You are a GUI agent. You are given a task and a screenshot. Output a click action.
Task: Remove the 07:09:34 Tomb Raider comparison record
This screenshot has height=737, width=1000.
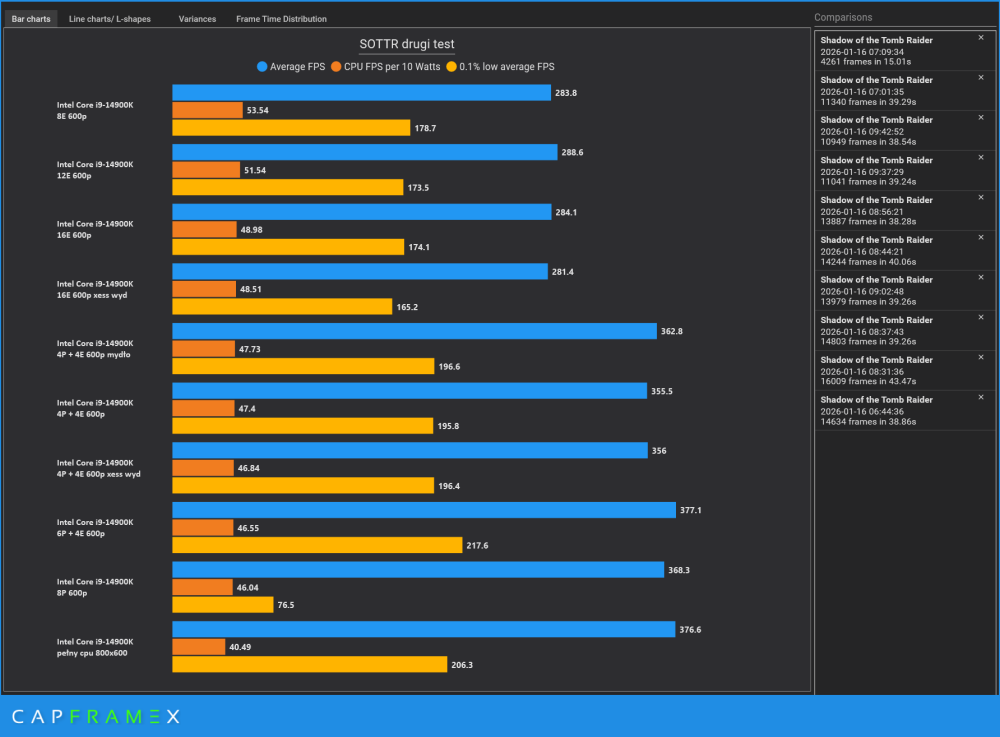pos(981,38)
